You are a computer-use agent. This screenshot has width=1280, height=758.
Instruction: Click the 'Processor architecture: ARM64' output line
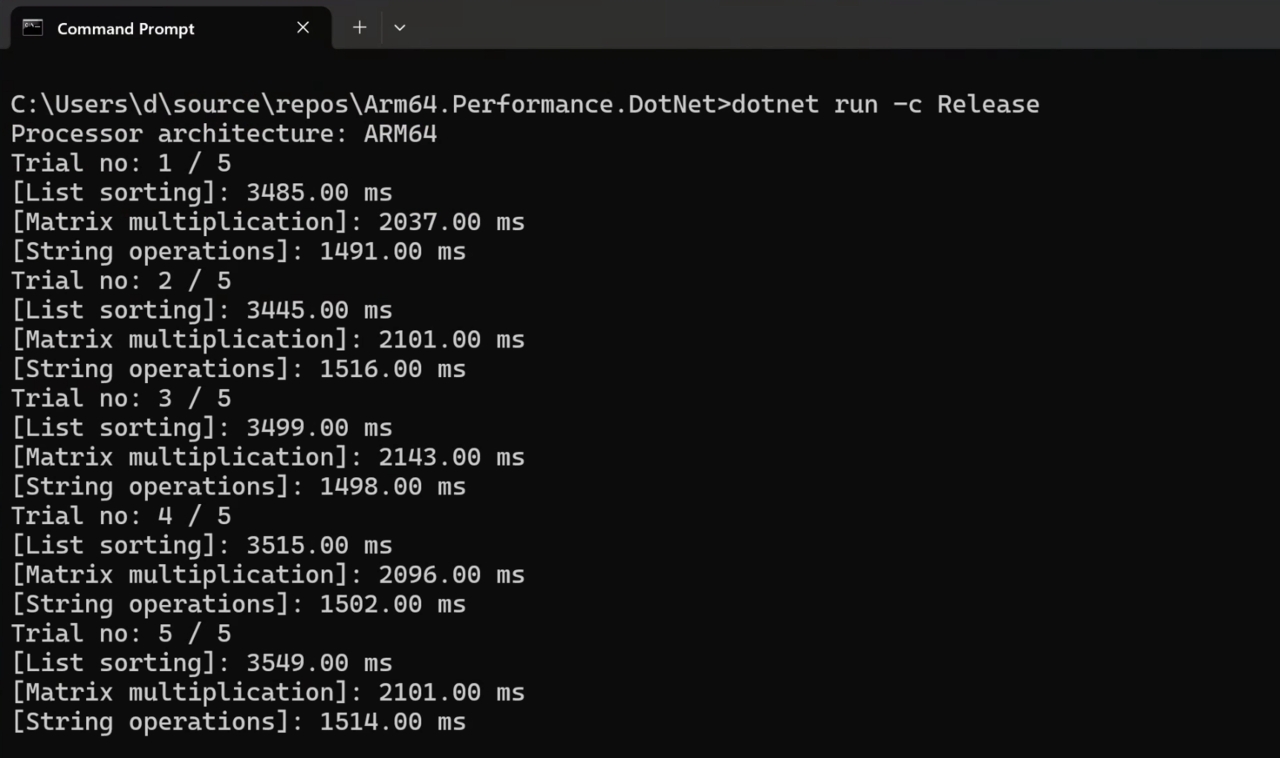[224, 133]
